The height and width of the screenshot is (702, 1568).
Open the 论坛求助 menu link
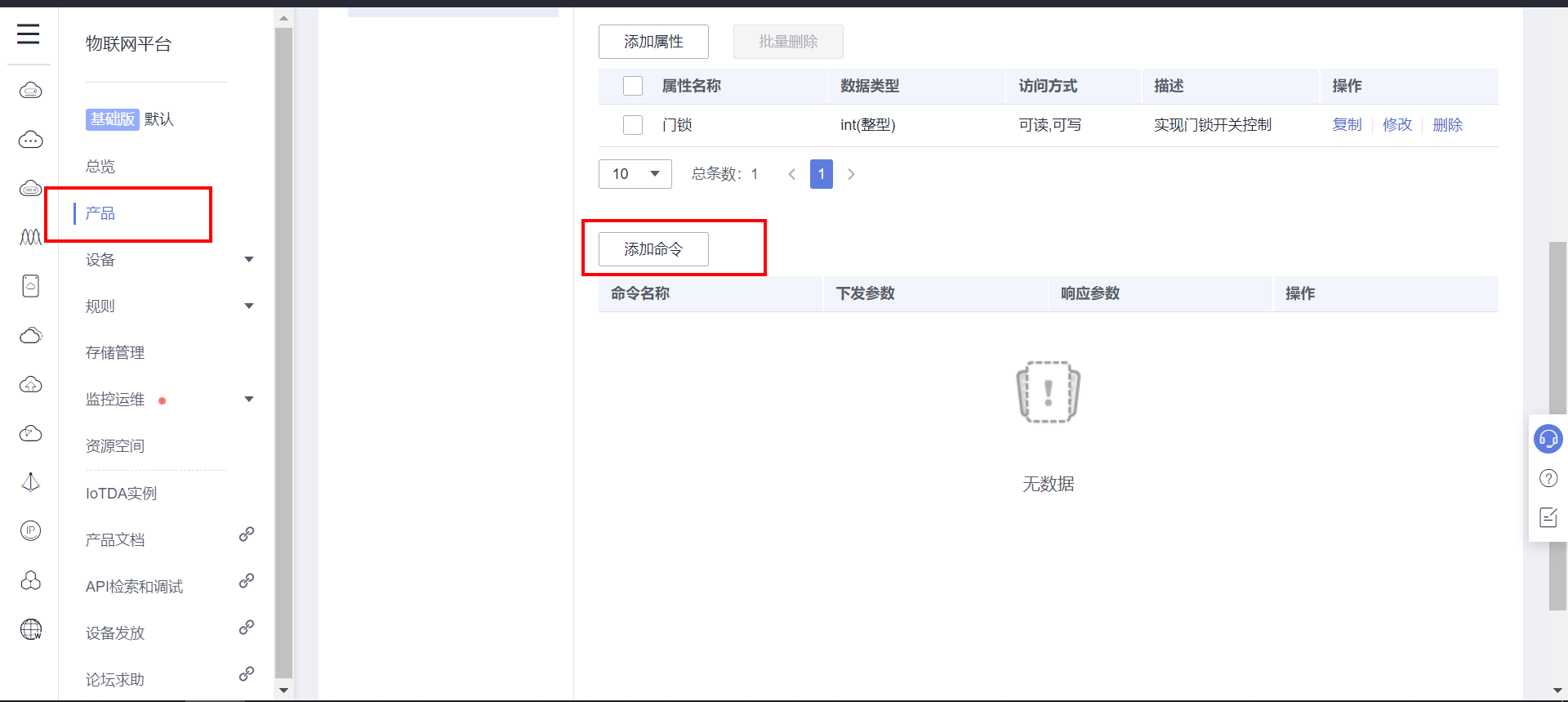(x=115, y=680)
